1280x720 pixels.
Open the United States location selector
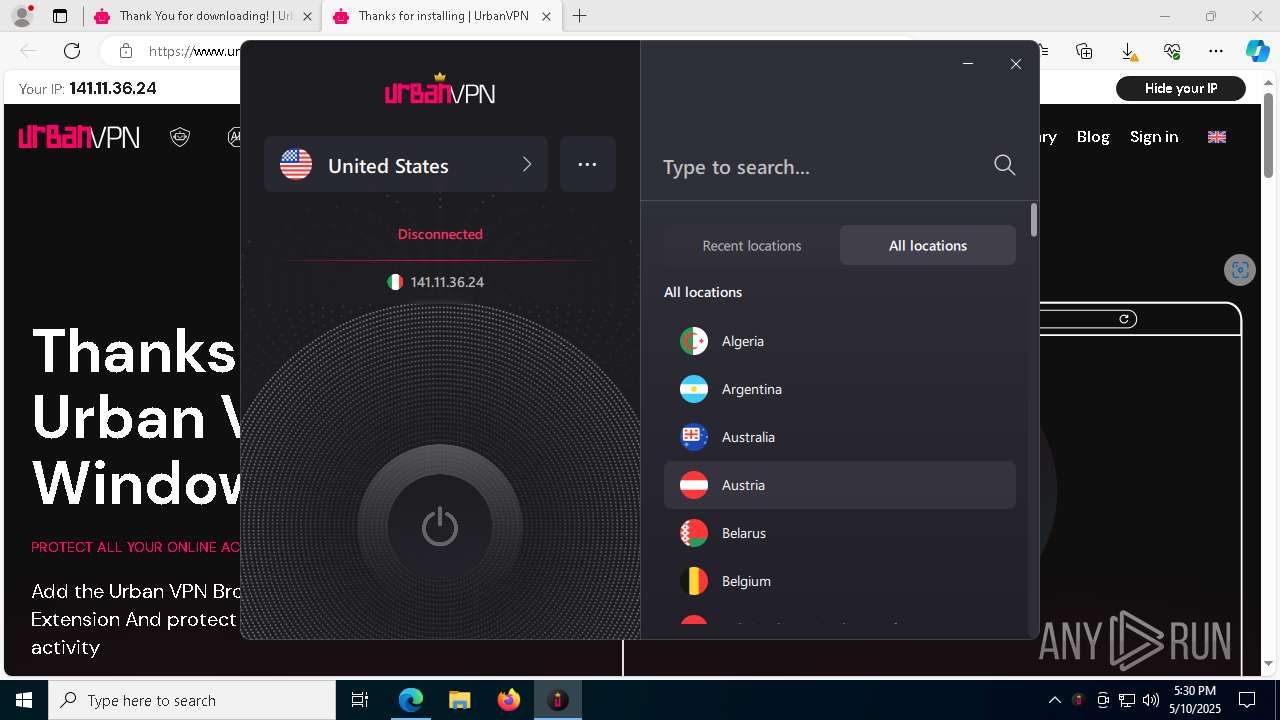coord(406,164)
